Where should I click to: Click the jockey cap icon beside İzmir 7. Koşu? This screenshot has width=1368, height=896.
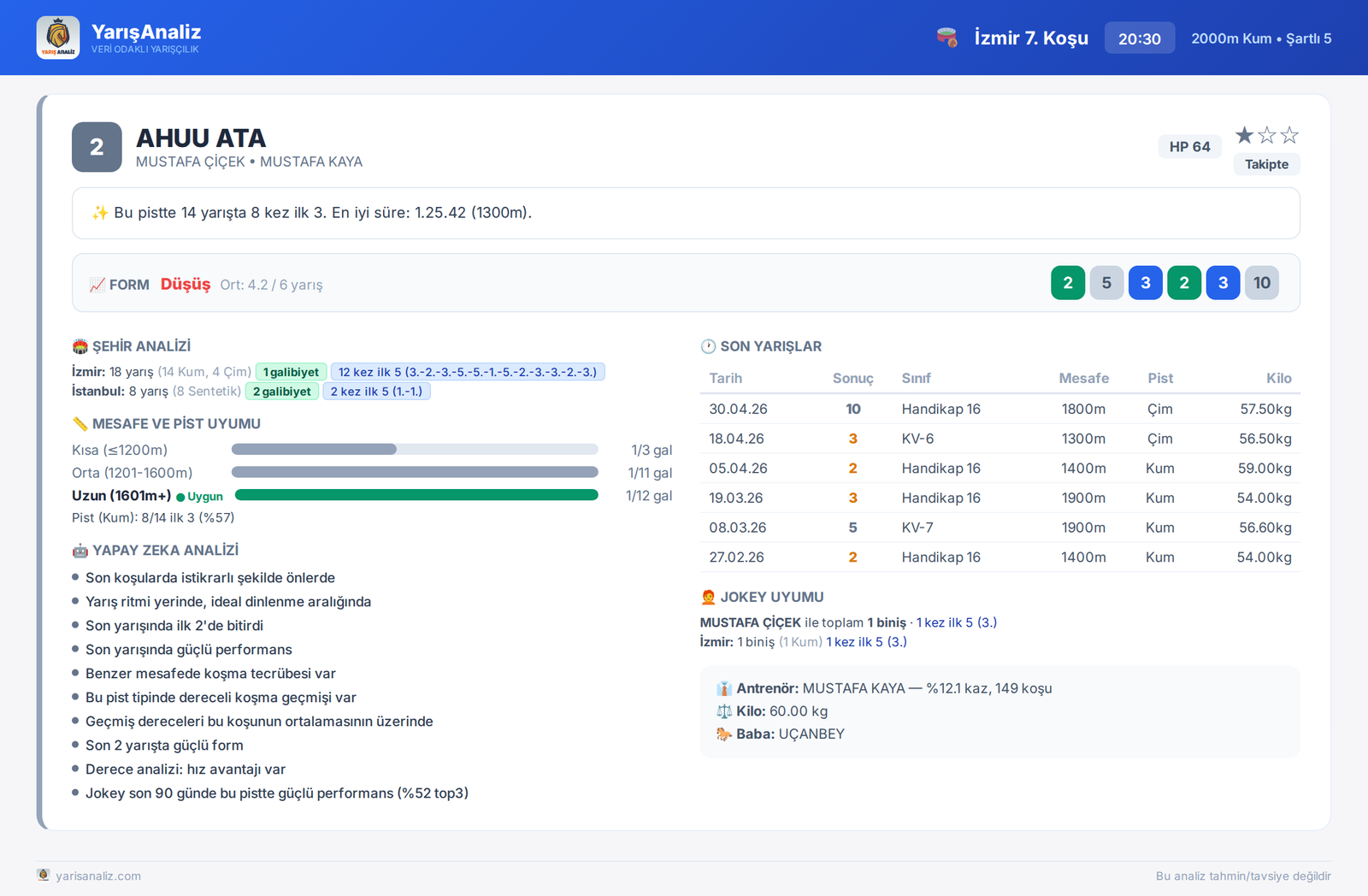[946, 38]
